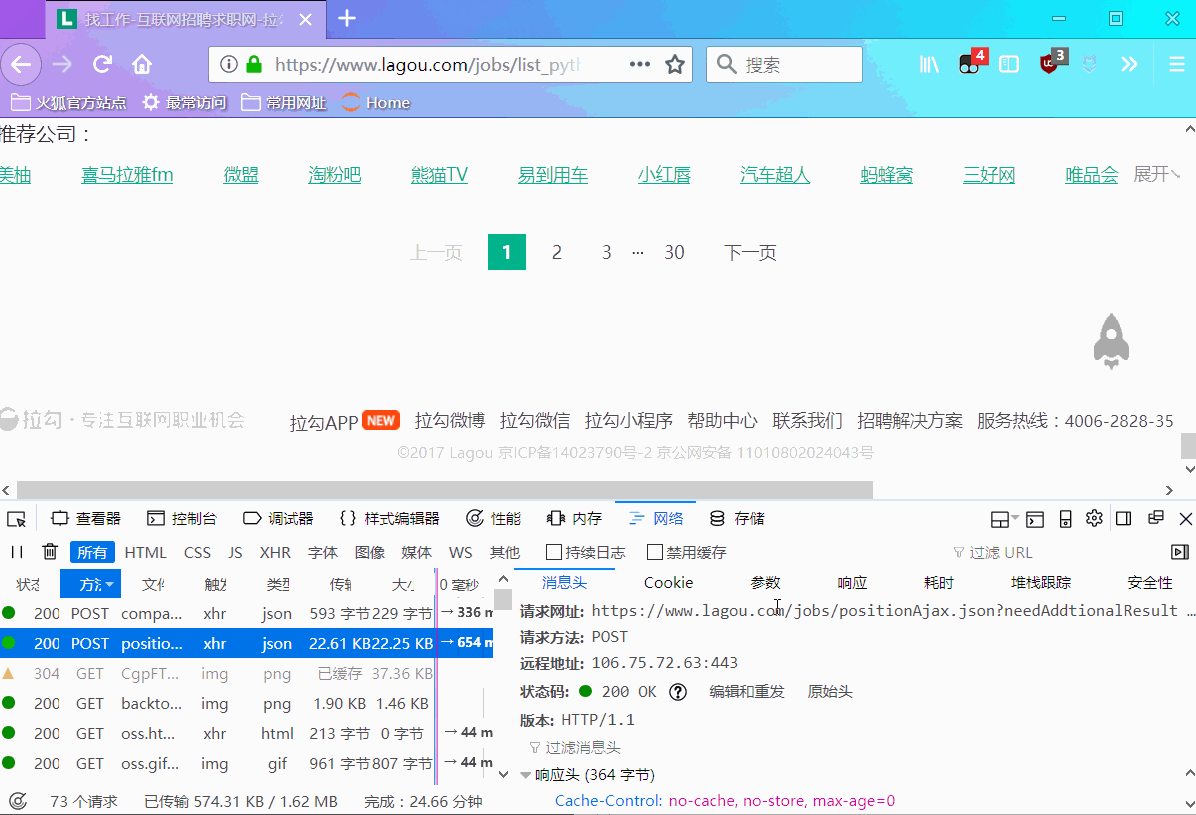1196x815 pixels.
Task: Open the 性能 performance tab
Action: 494,519
